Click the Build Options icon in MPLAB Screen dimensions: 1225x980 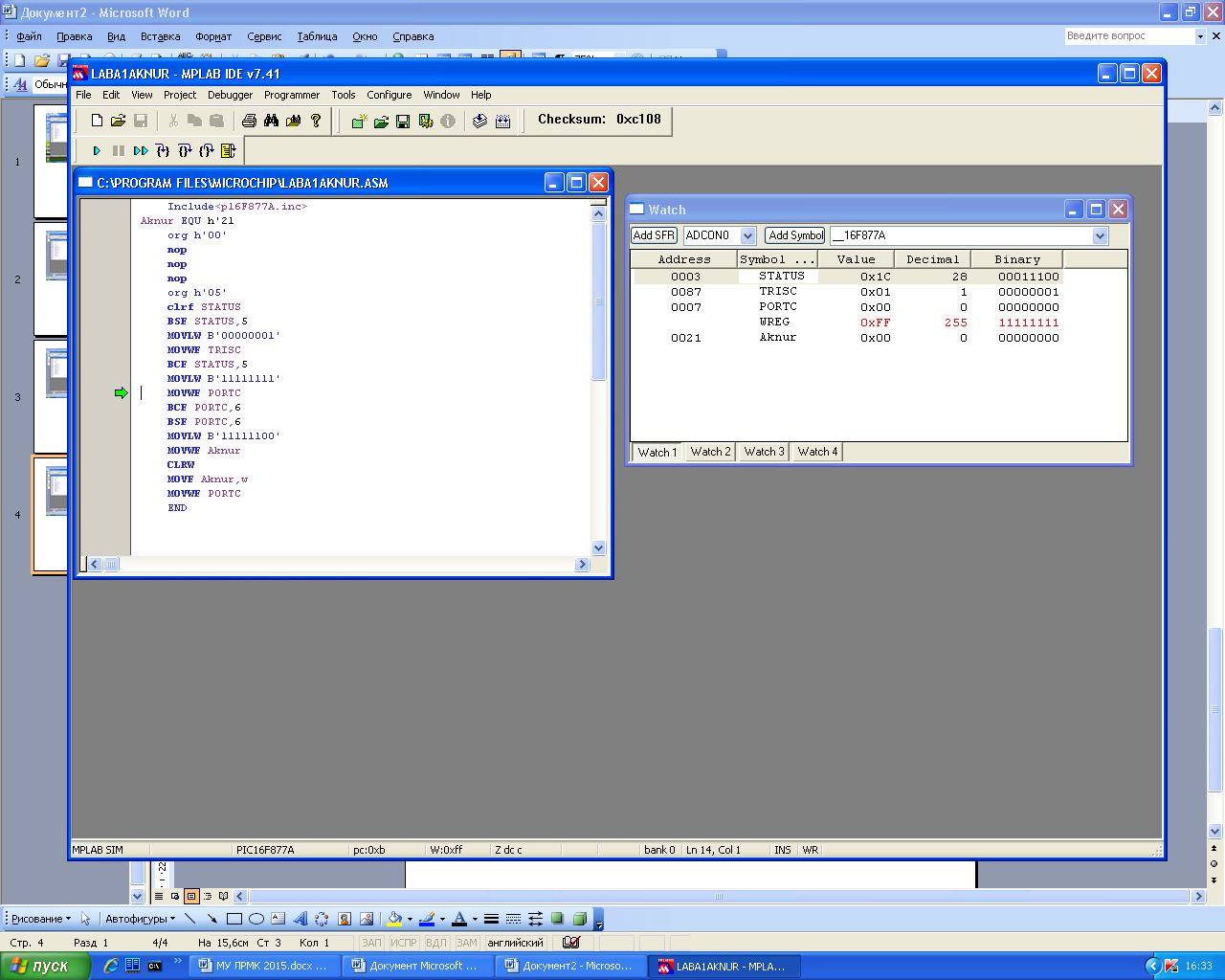[426, 121]
